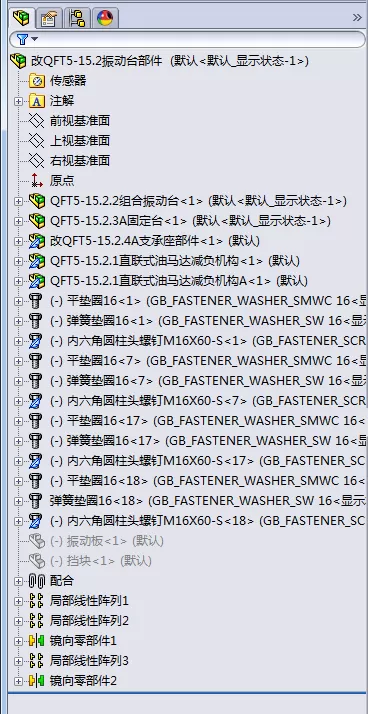
Task: Select the 弹簧垫圈16<17> row text
Action: 208,441
